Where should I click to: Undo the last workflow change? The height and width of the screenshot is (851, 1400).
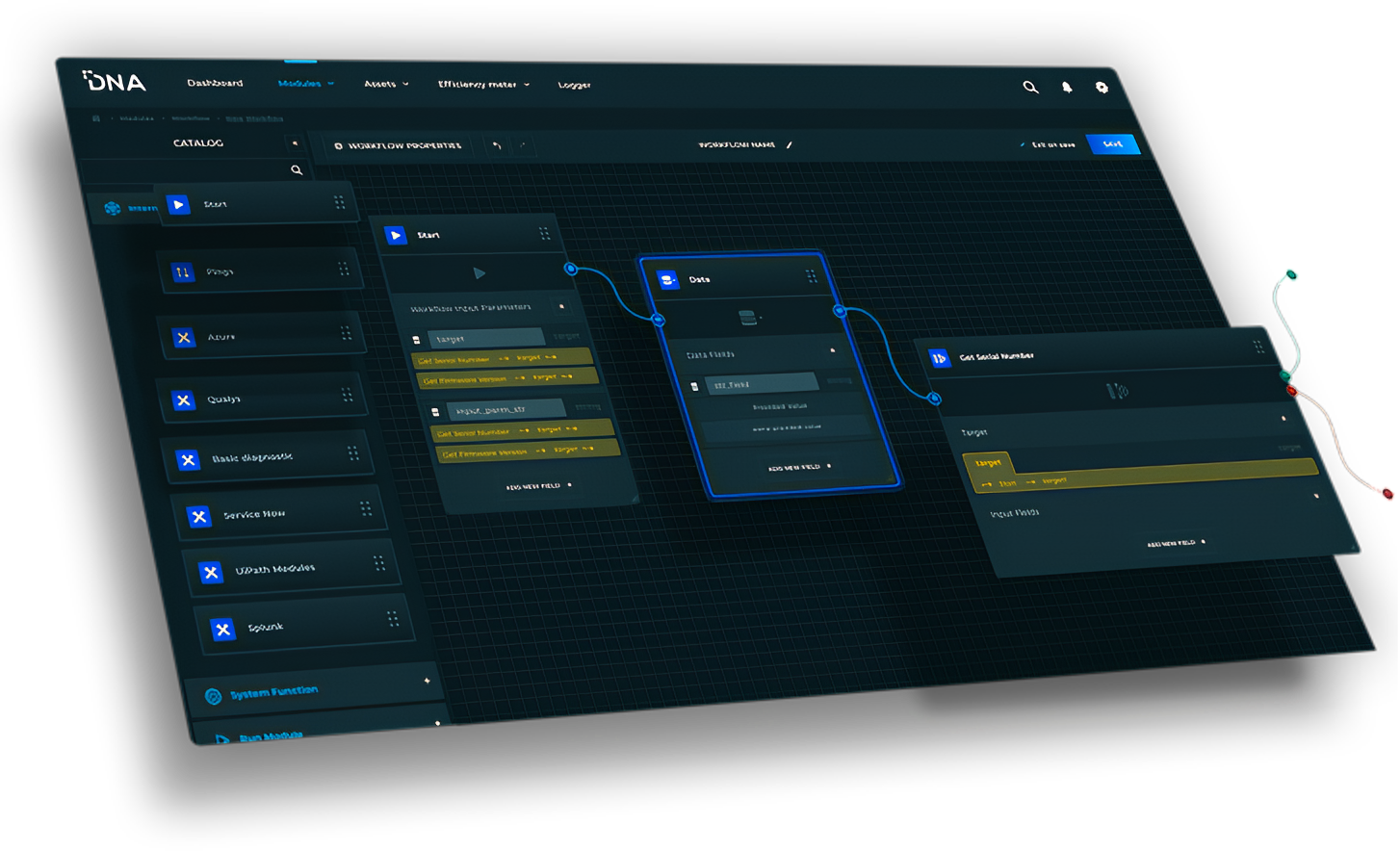497,146
